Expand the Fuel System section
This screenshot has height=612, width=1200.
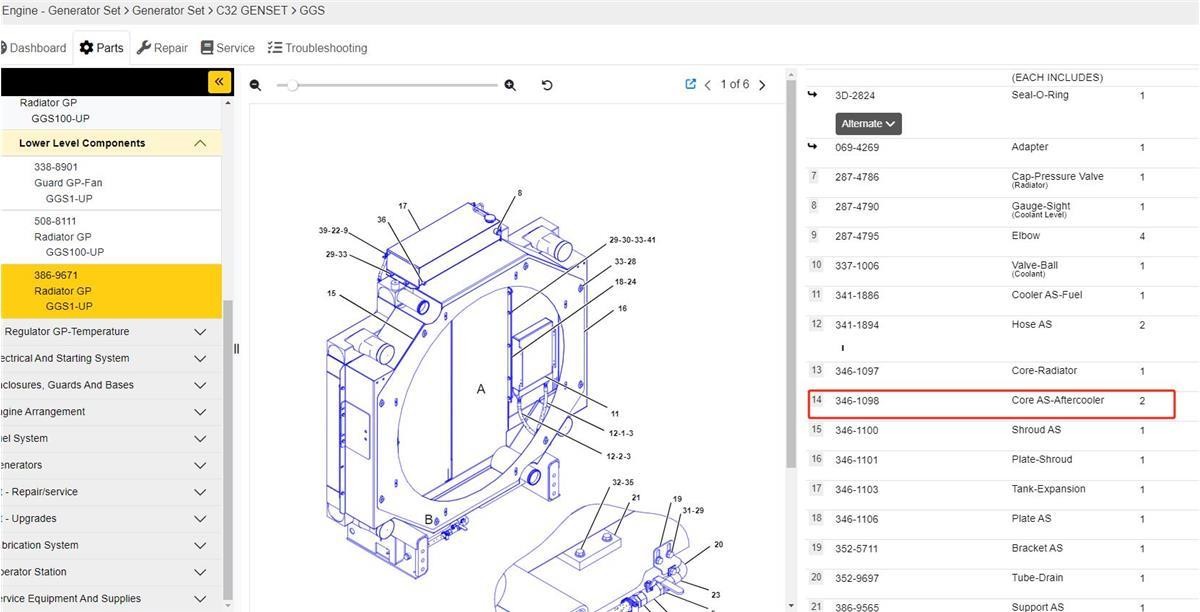pos(200,439)
